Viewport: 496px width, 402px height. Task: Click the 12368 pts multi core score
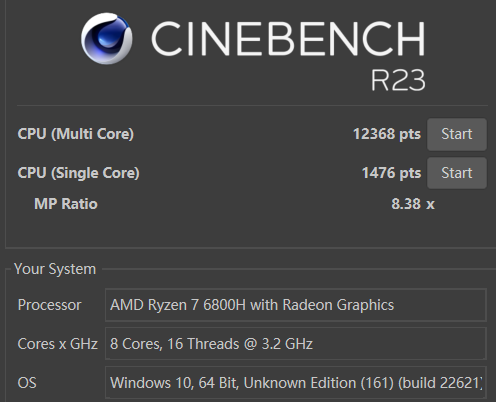387,134
